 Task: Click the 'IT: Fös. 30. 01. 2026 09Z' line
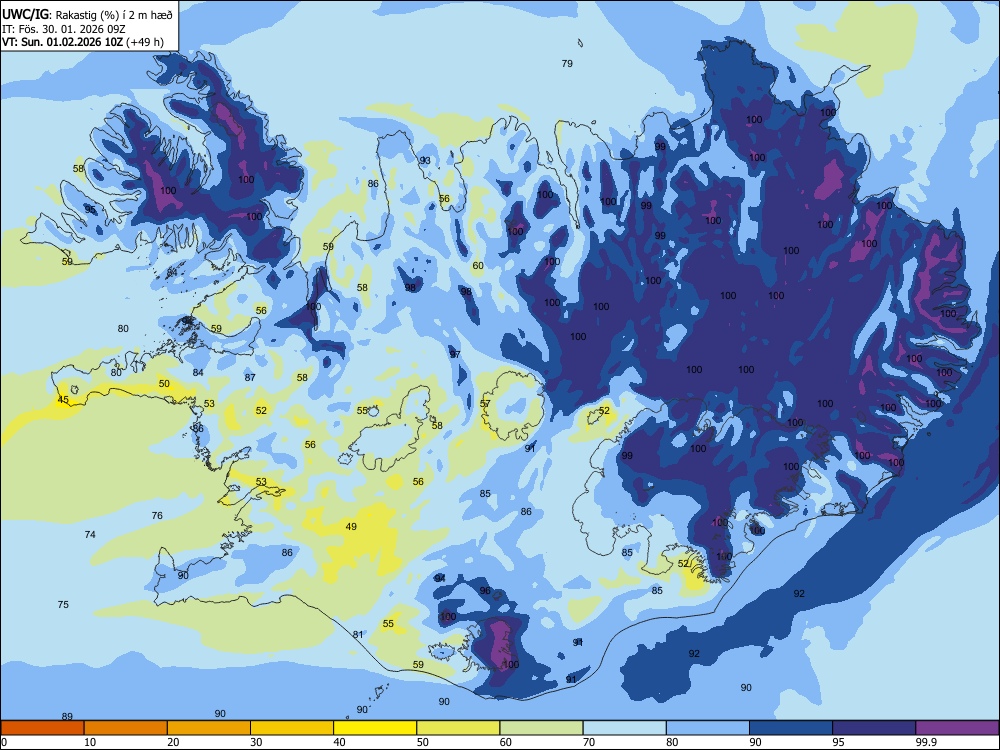(x=64, y=29)
